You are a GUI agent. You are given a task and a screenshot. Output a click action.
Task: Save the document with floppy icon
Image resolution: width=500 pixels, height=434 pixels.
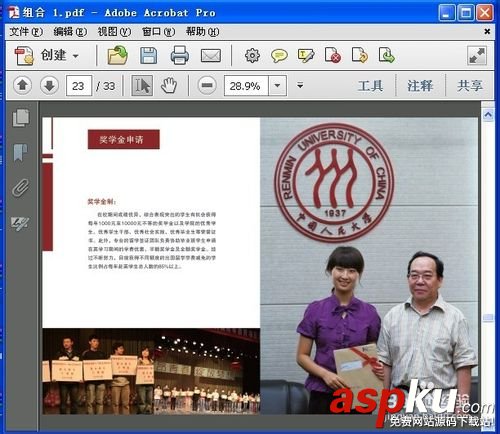[x=149, y=56]
